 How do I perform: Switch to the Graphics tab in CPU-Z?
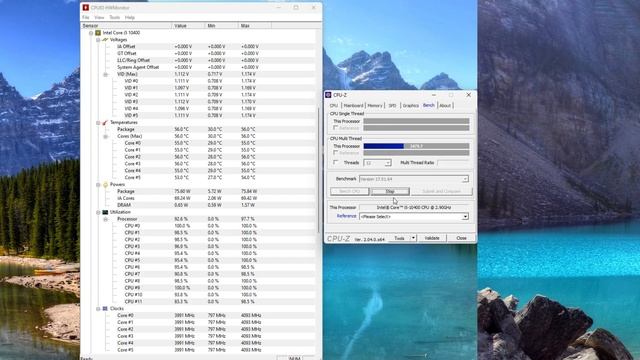point(411,106)
